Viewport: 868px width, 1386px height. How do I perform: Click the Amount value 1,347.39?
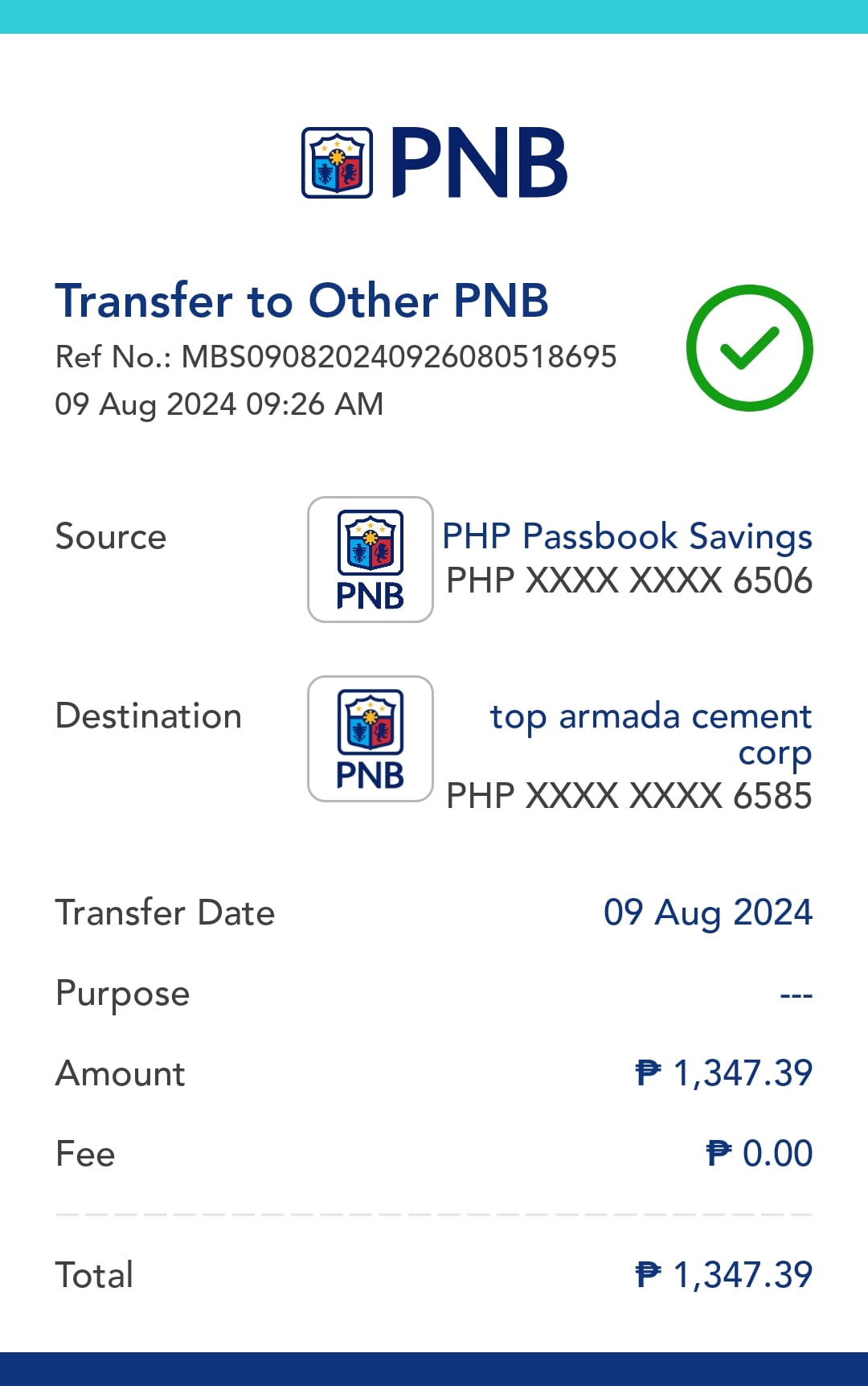pos(743,1072)
